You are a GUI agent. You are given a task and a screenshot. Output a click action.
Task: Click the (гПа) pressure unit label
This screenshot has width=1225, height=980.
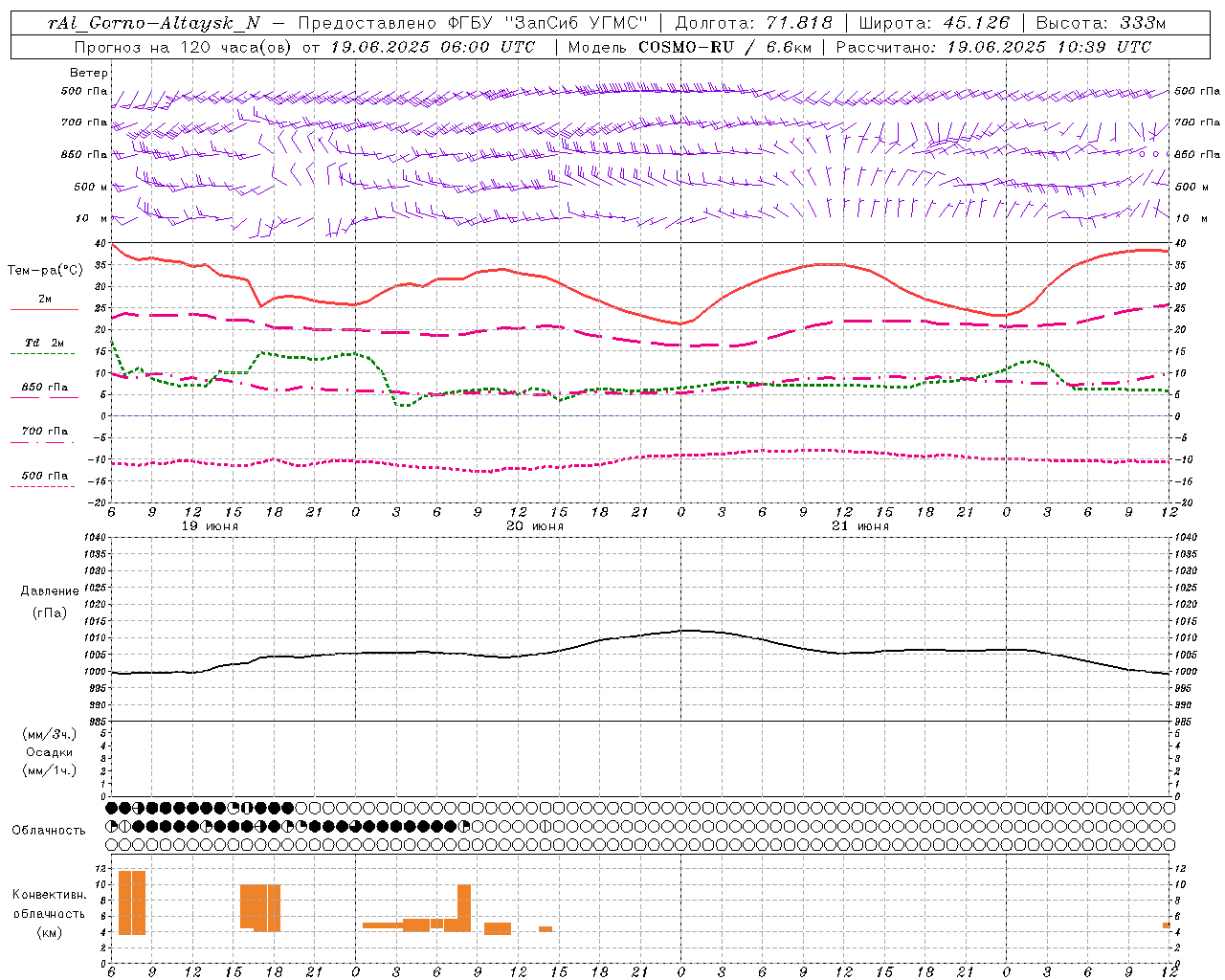pyautogui.click(x=50, y=612)
